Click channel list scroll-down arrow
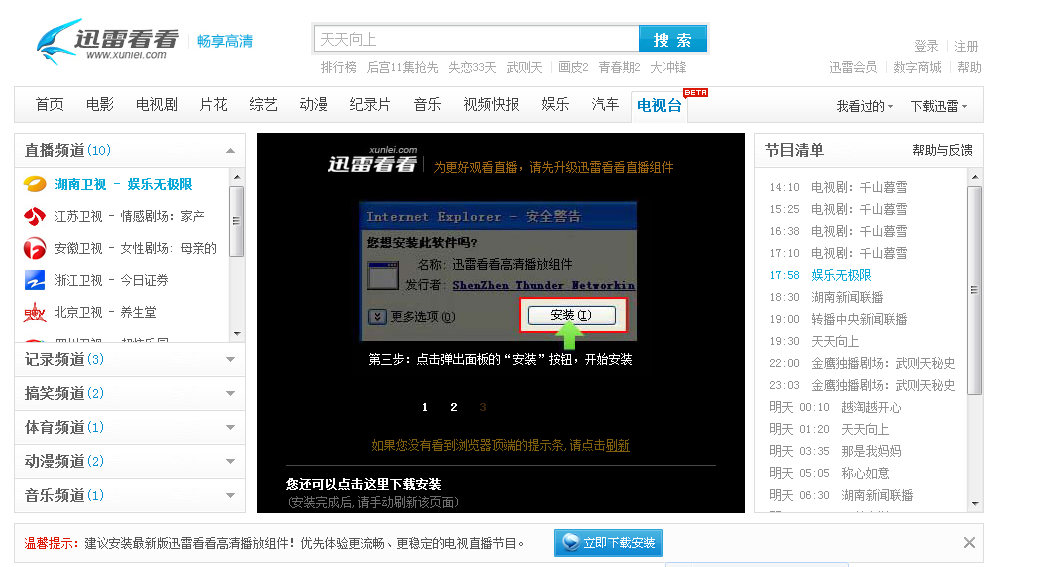This screenshot has width=1039, height=567. (237, 334)
